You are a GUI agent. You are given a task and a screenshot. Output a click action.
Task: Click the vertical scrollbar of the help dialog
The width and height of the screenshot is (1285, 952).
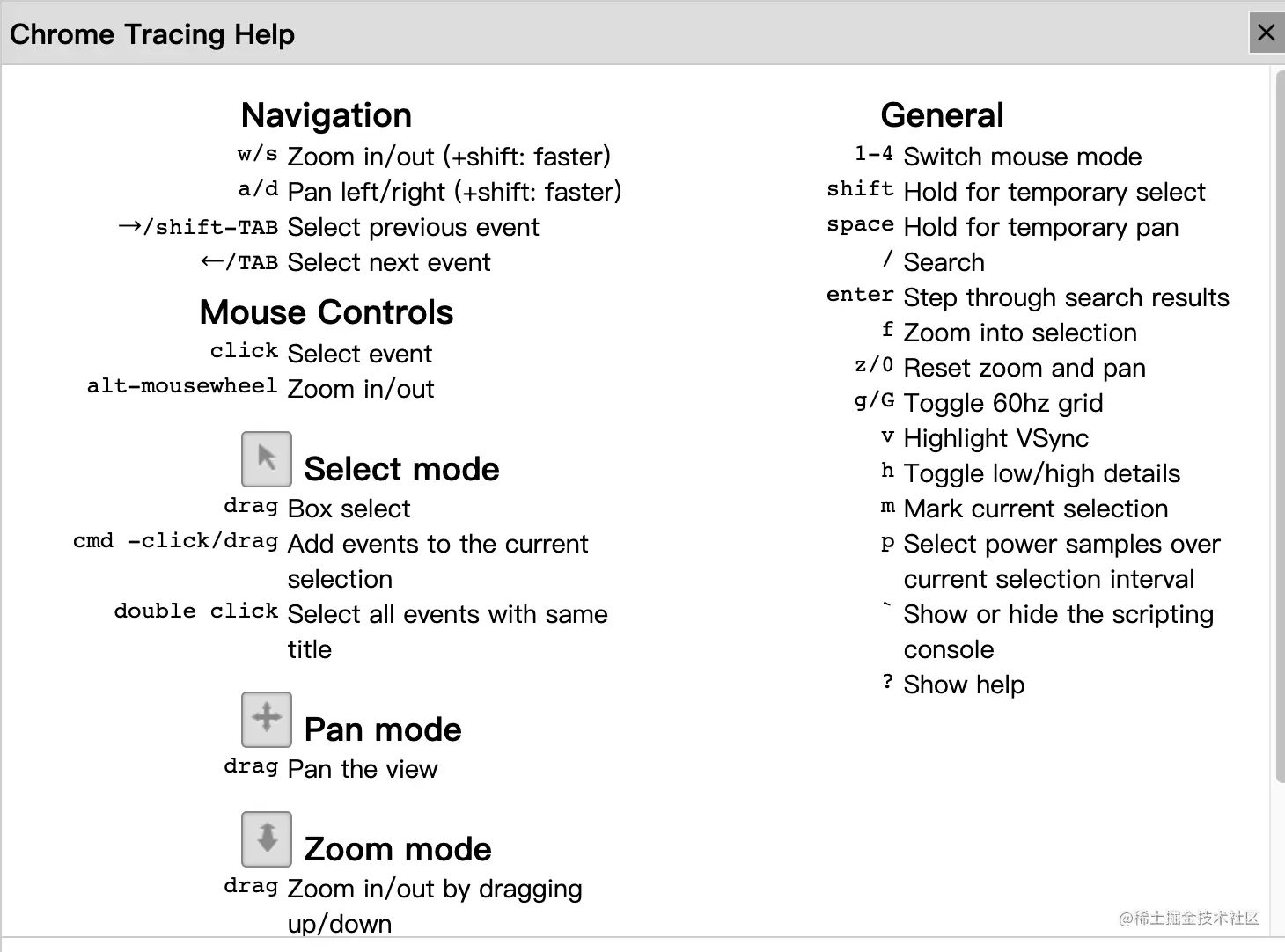coord(1279,422)
